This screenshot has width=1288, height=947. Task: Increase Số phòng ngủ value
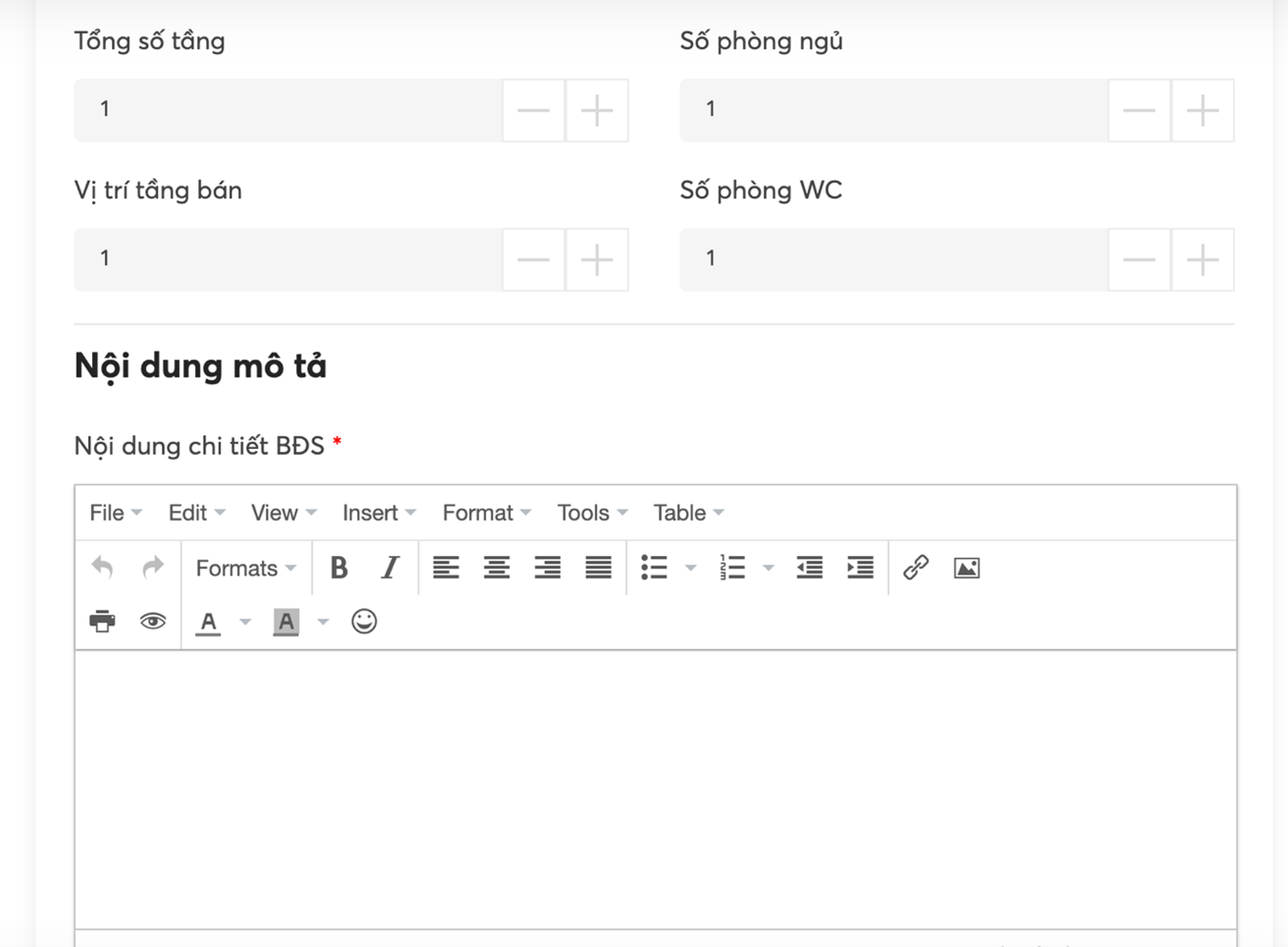pyautogui.click(x=1203, y=110)
